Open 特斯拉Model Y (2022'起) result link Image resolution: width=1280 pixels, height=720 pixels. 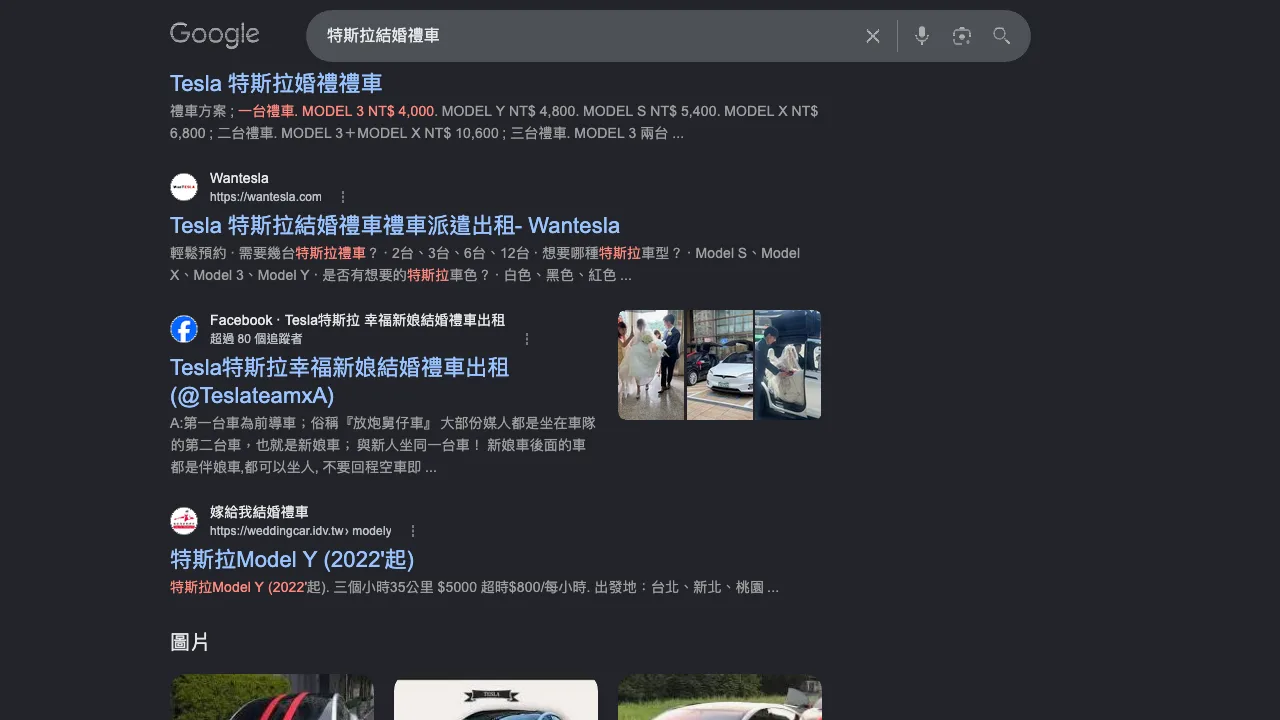pyautogui.click(x=292, y=559)
